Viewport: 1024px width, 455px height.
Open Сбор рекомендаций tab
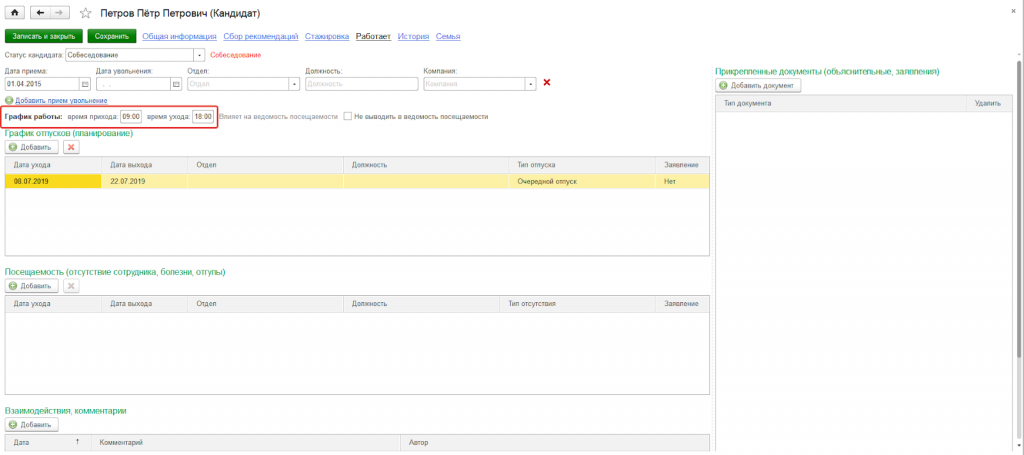261,37
